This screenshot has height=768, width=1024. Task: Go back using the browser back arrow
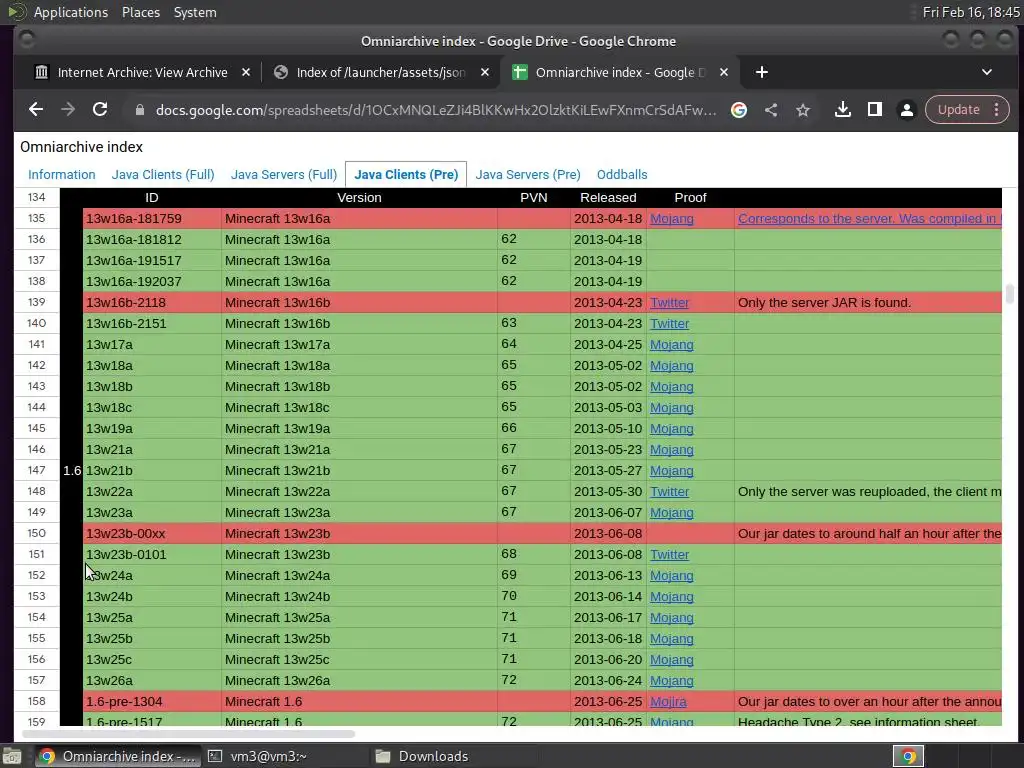click(x=36, y=110)
